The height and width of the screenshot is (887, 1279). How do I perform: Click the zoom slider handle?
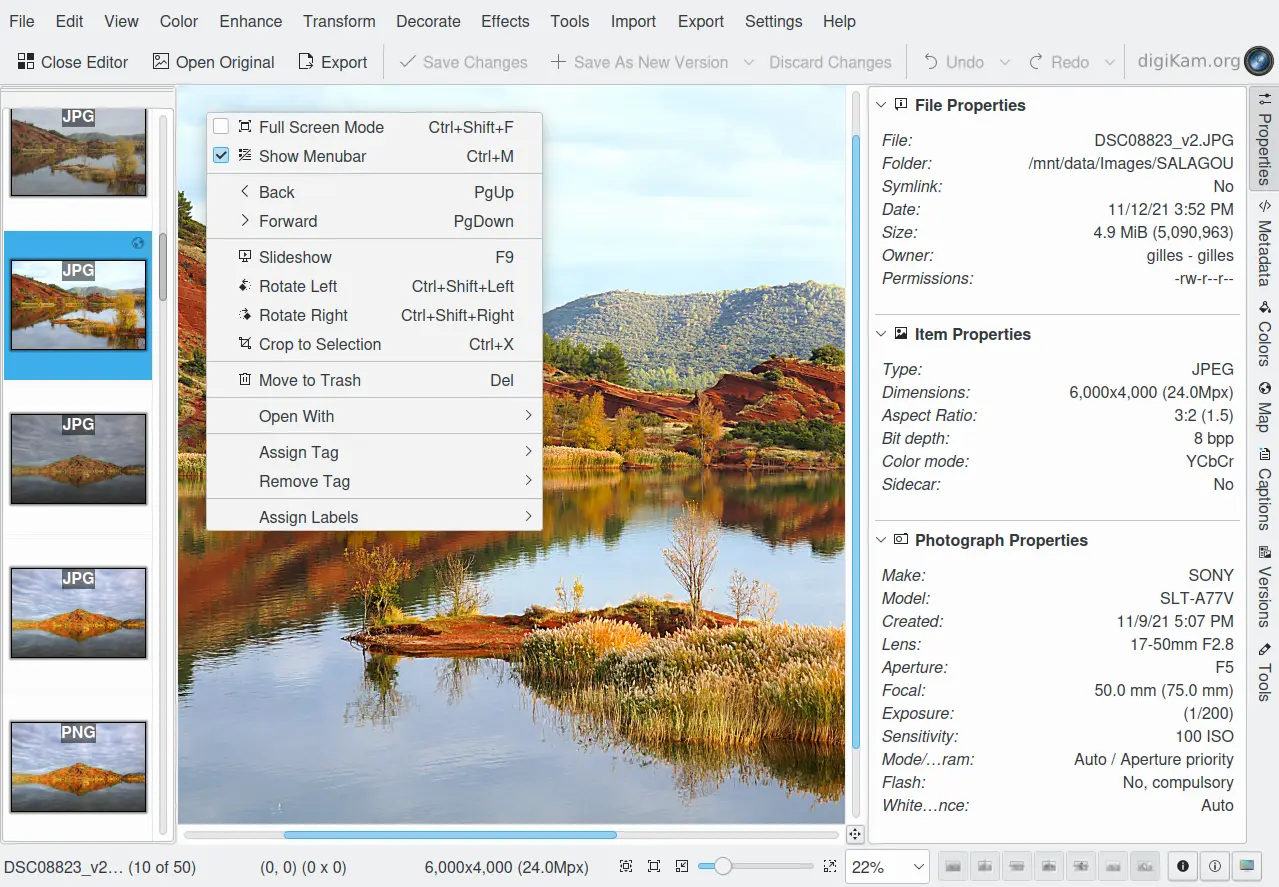point(722,867)
